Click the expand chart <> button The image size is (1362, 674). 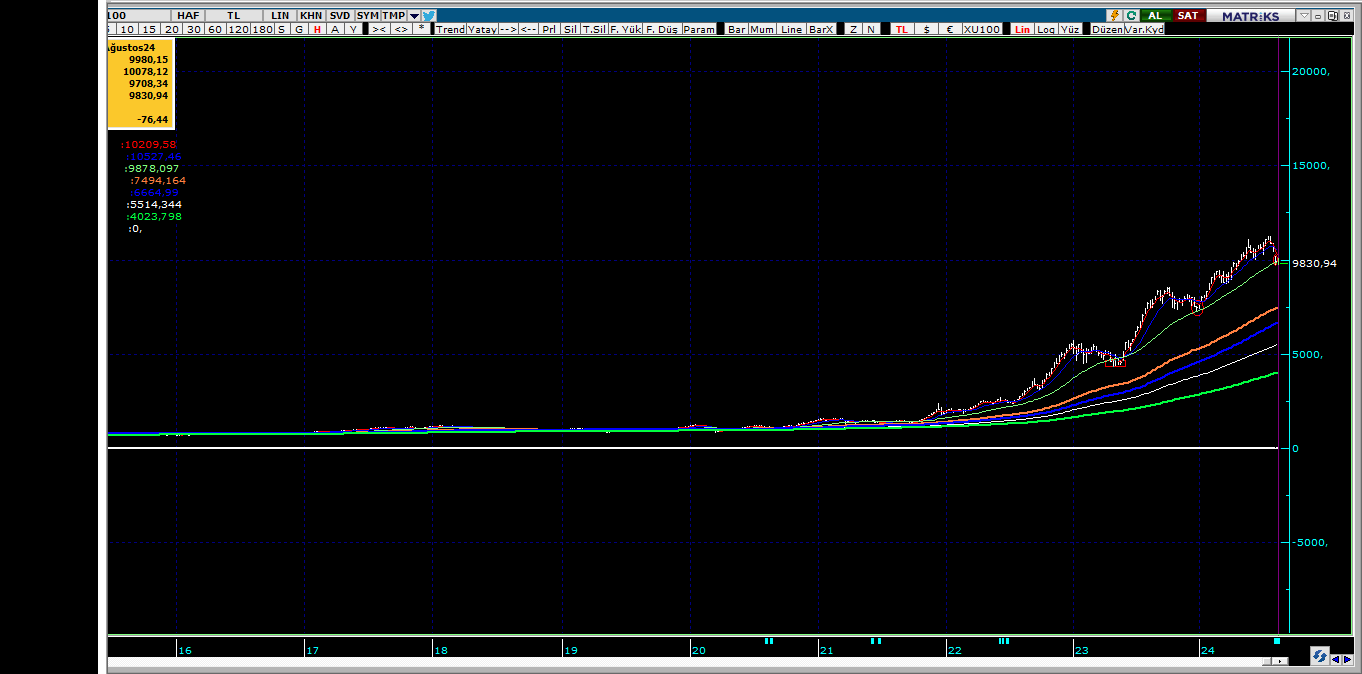(401, 29)
